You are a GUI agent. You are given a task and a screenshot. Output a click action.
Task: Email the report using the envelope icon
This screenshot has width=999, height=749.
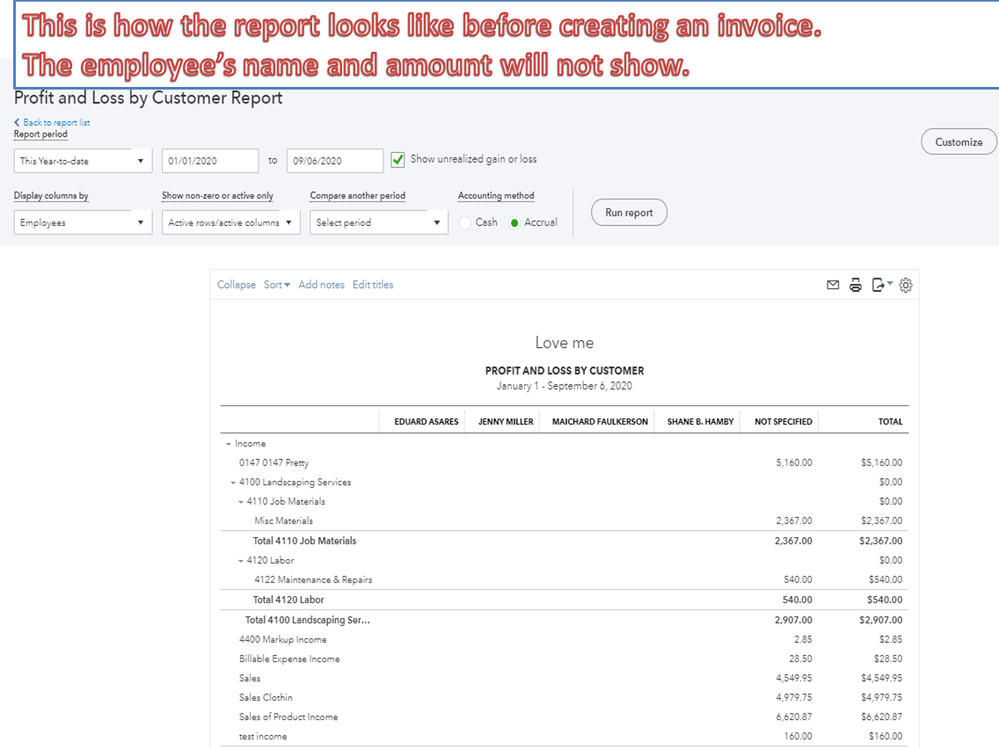point(833,285)
